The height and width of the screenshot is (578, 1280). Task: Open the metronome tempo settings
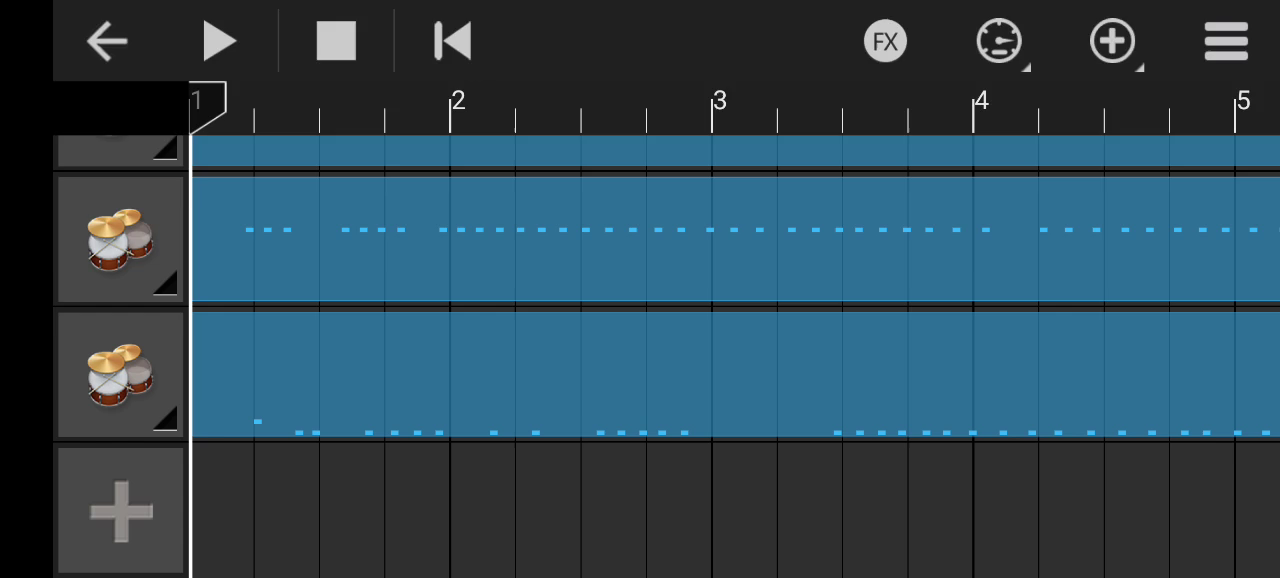click(999, 42)
